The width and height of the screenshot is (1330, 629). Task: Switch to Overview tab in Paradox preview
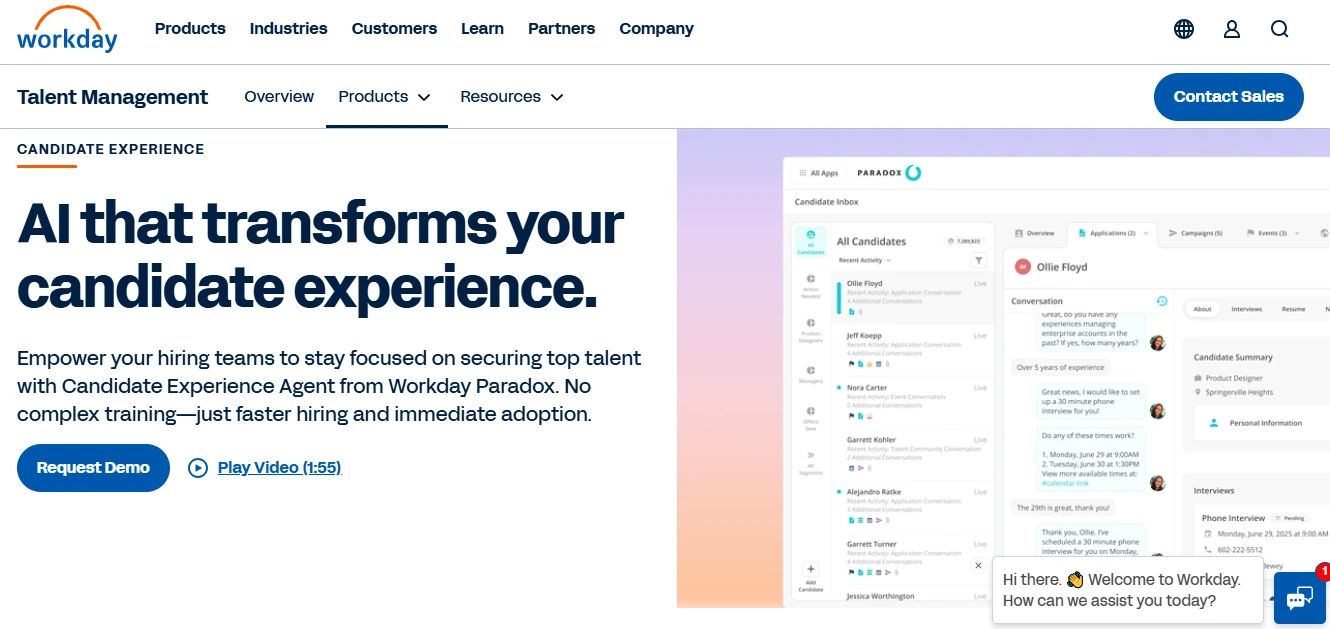(x=1034, y=233)
